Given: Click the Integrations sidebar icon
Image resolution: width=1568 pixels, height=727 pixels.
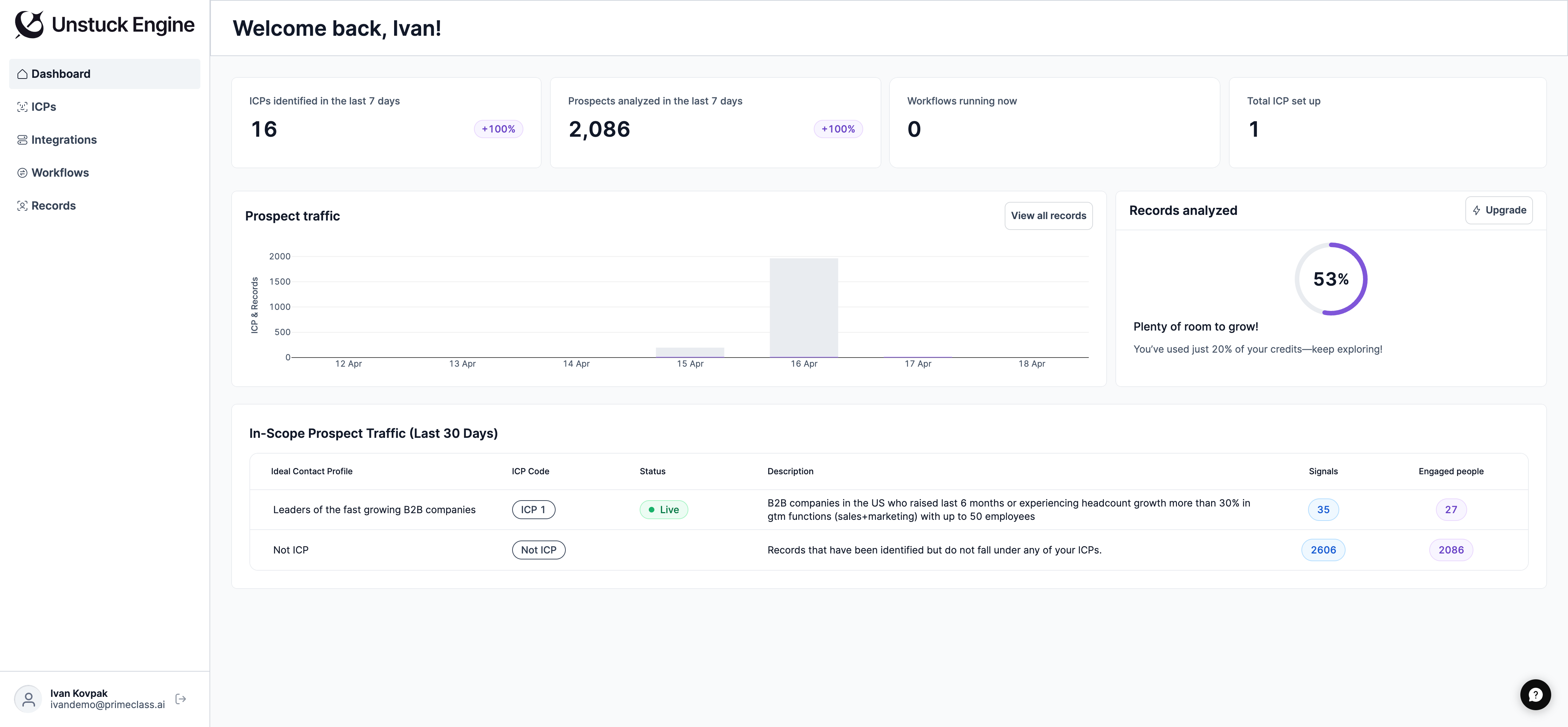Looking at the screenshot, I should 22,140.
